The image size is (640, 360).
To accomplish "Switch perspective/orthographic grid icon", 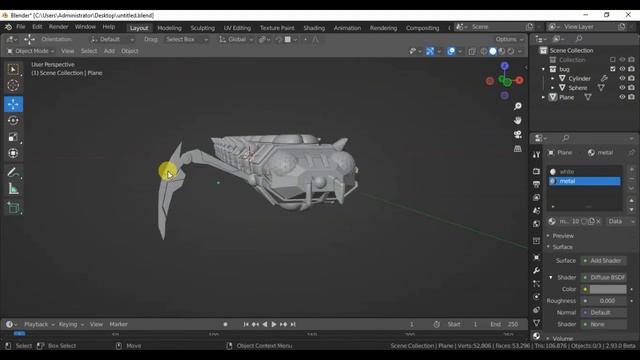I will [518, 149].
